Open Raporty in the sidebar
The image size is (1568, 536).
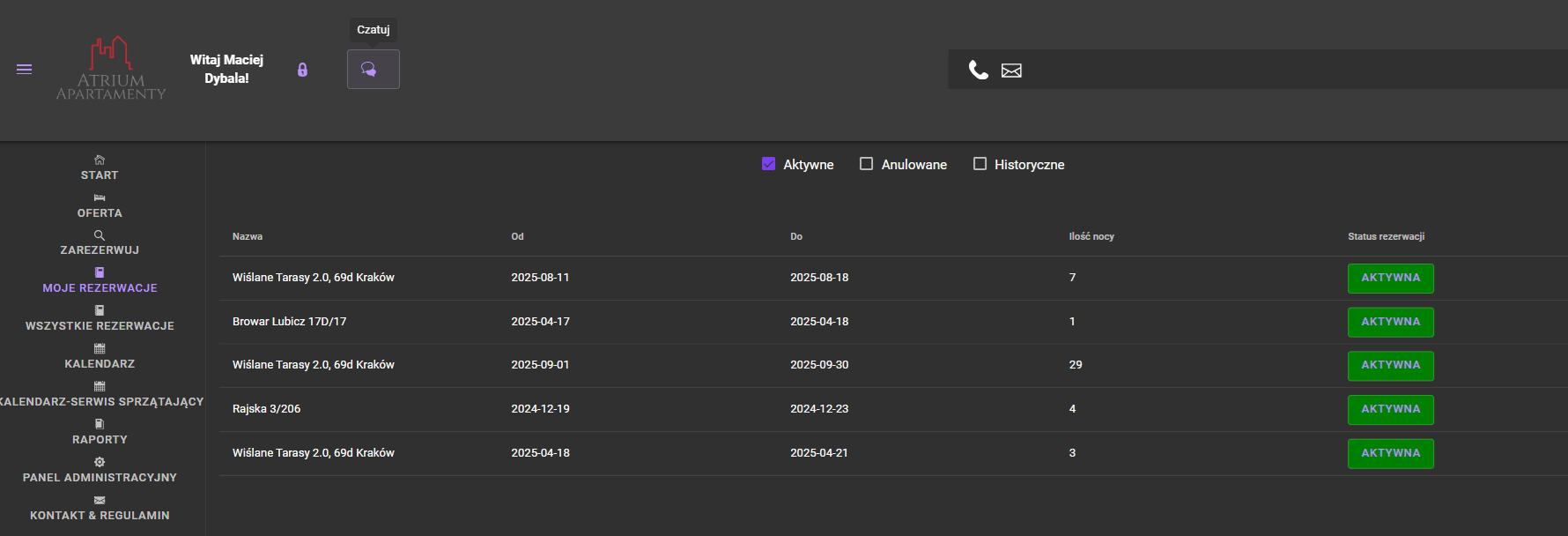(x=100, y=440)
